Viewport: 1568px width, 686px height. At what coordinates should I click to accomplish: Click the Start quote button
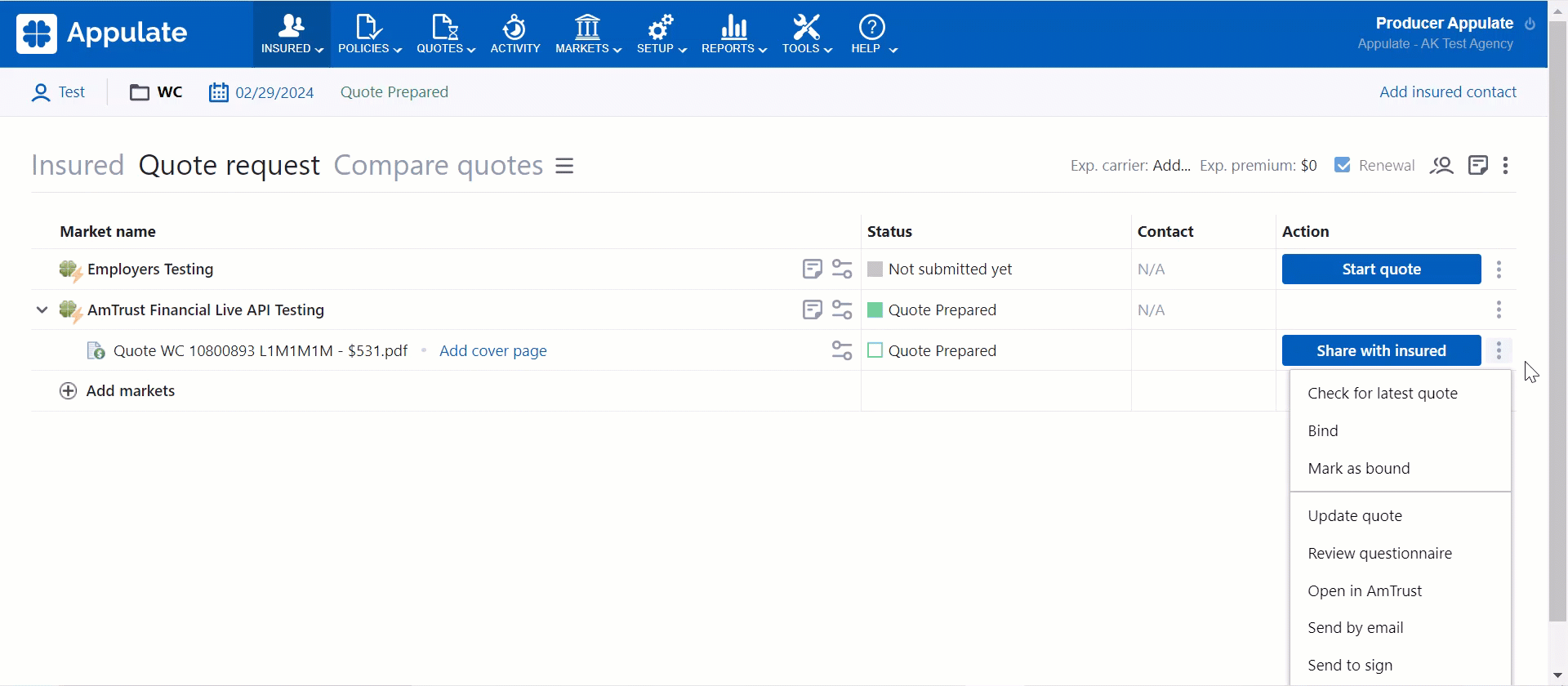pos(1381,269)
